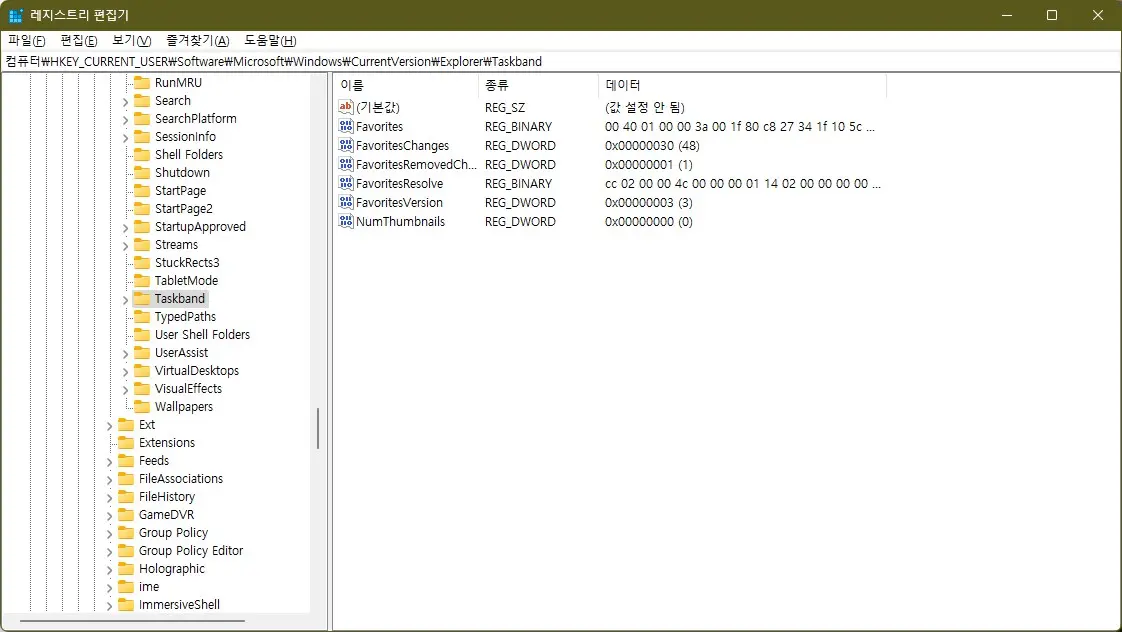The height and width of the screenshot is (632, 1122).
Task: Click the TypedPaths folder icon
Action: click(142, 316)
